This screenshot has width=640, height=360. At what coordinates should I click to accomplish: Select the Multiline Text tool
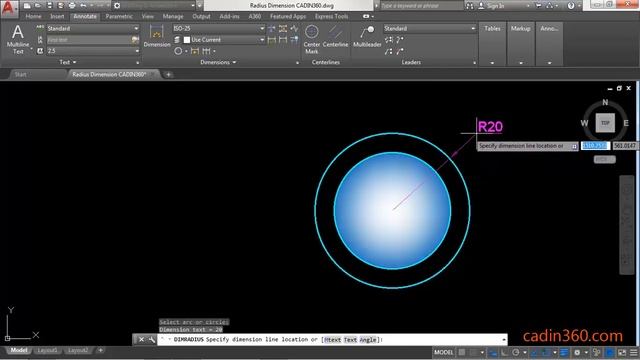click(x=18, y=39)
